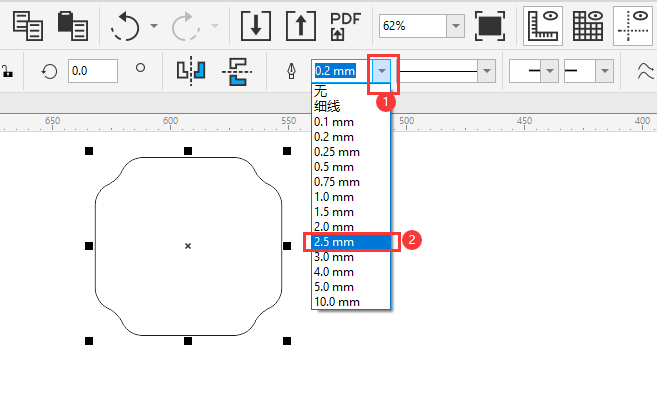This screenshot has width=657, height=416.
Task: Open the line style dropdown
Action: pyautogui.click(x=486, y=71)
